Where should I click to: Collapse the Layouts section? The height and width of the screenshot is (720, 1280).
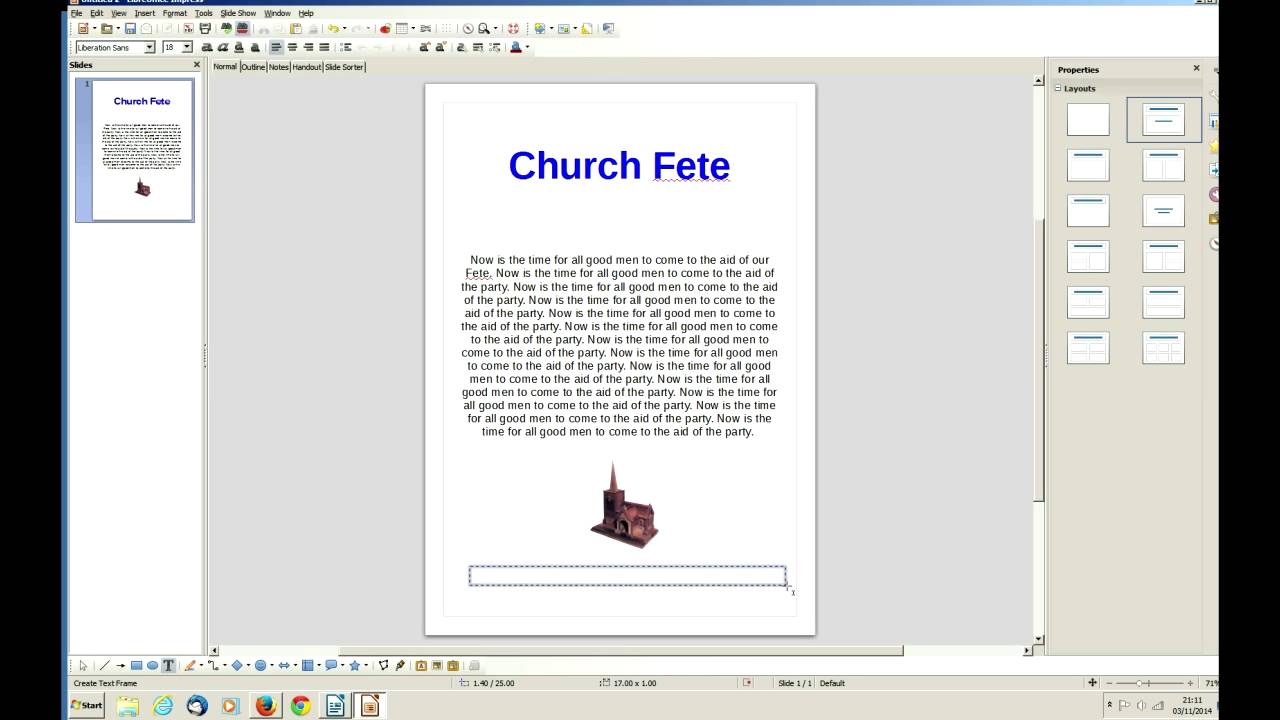point(1058,88)
